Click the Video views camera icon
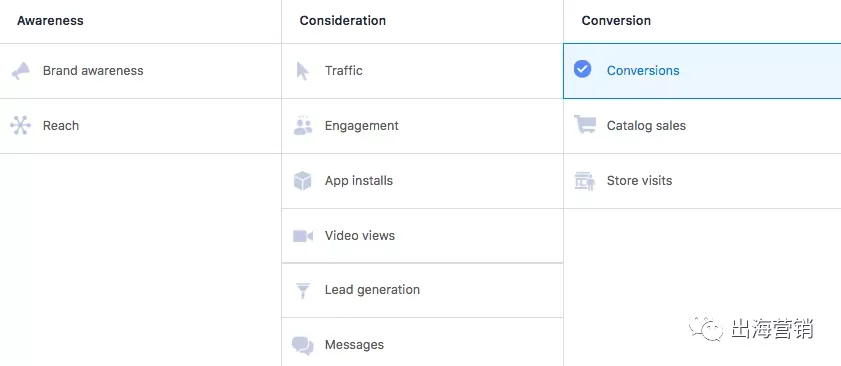This screenshot has width=841, height=366. [303, 236]
